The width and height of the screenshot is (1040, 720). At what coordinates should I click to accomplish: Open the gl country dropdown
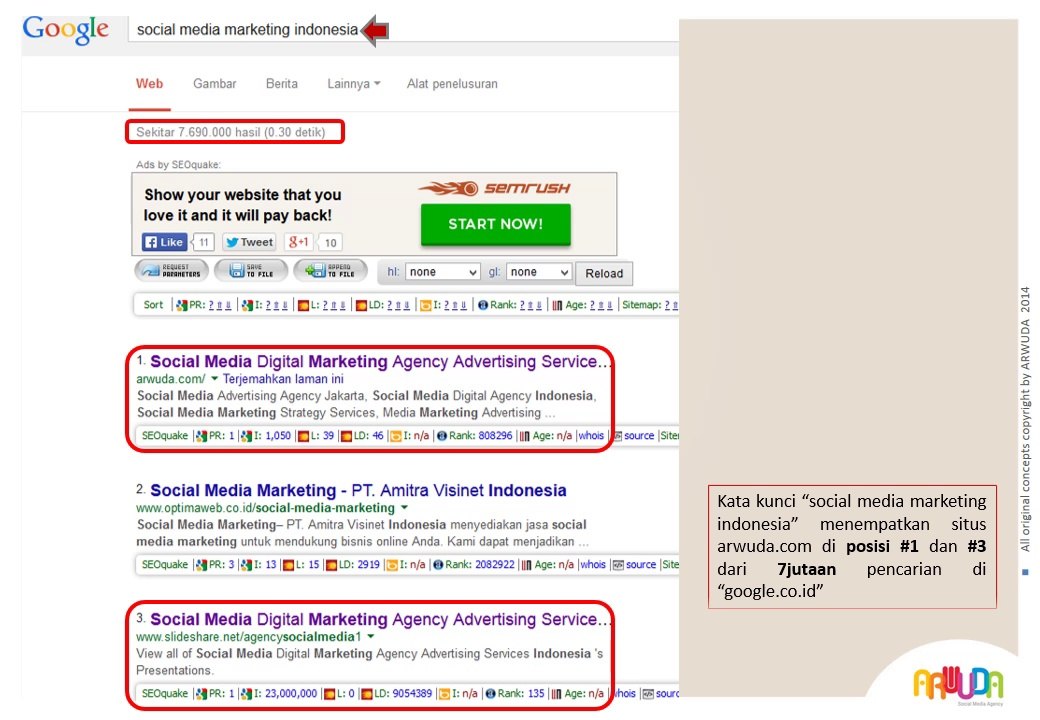click(x=538, y=272)
